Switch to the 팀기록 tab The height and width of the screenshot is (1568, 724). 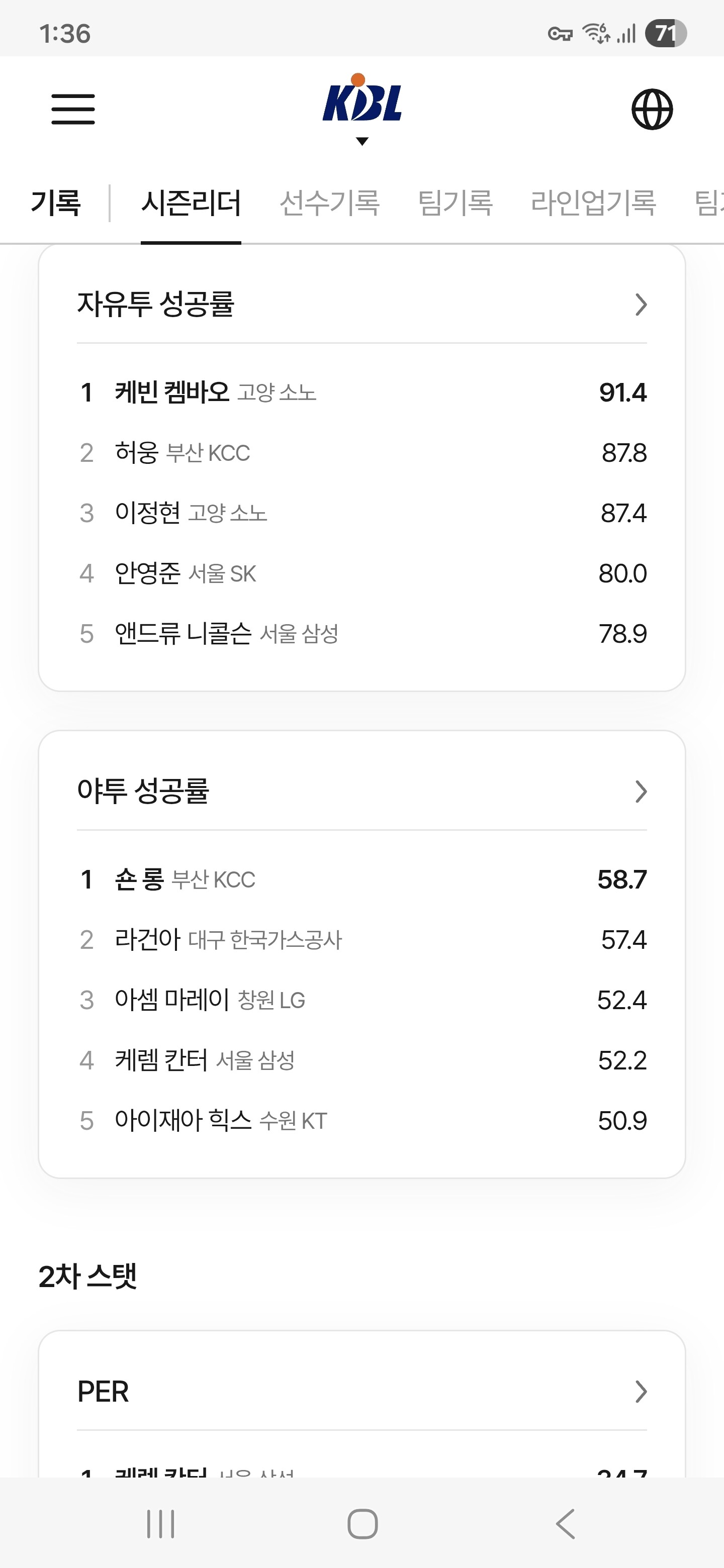click(455, 203)
